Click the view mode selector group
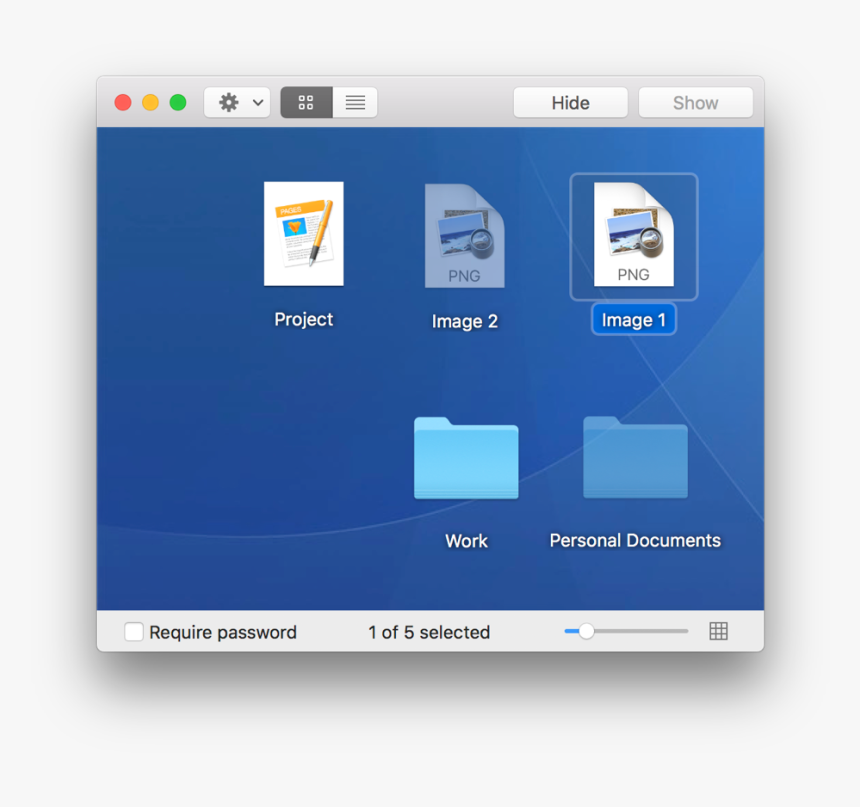The width and height of the screenshot is (860, 807). coord(330,102)
